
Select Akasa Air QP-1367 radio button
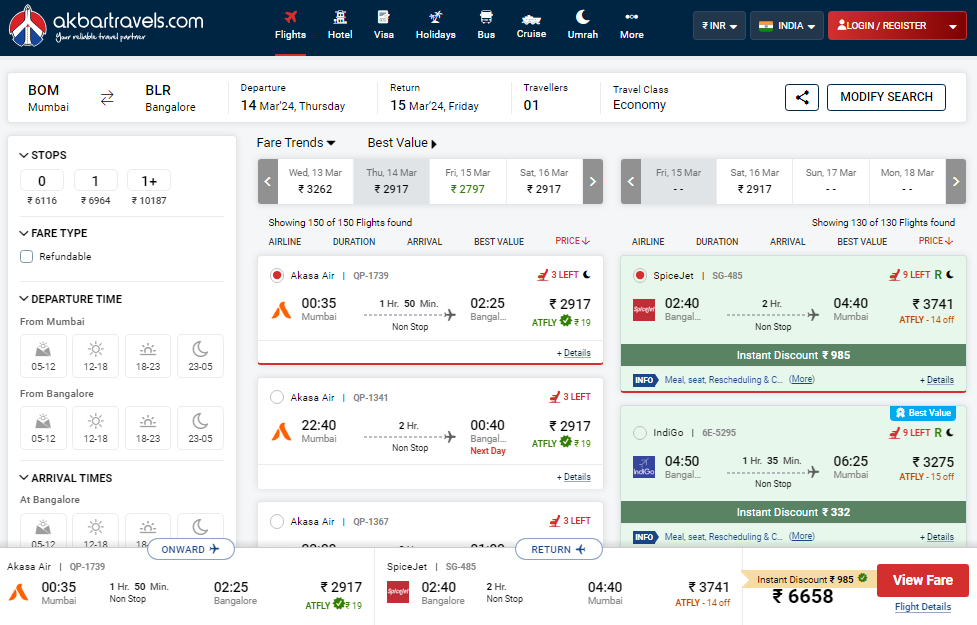277,522
